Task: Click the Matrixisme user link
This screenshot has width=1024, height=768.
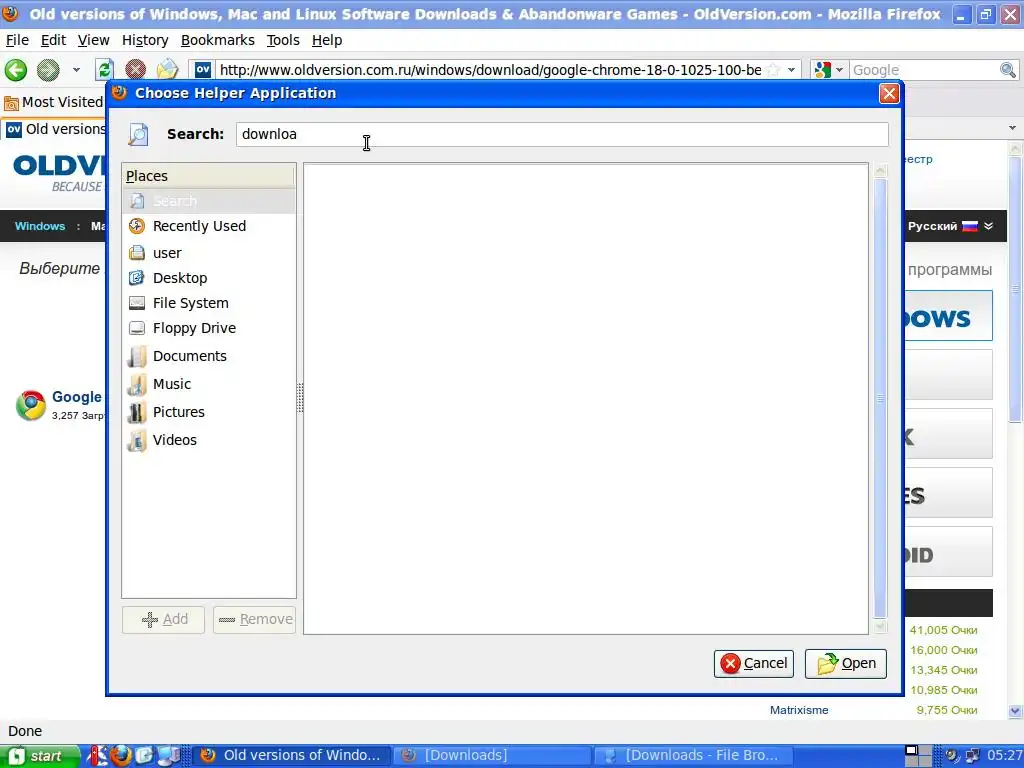Action: [x=799, y=711]
